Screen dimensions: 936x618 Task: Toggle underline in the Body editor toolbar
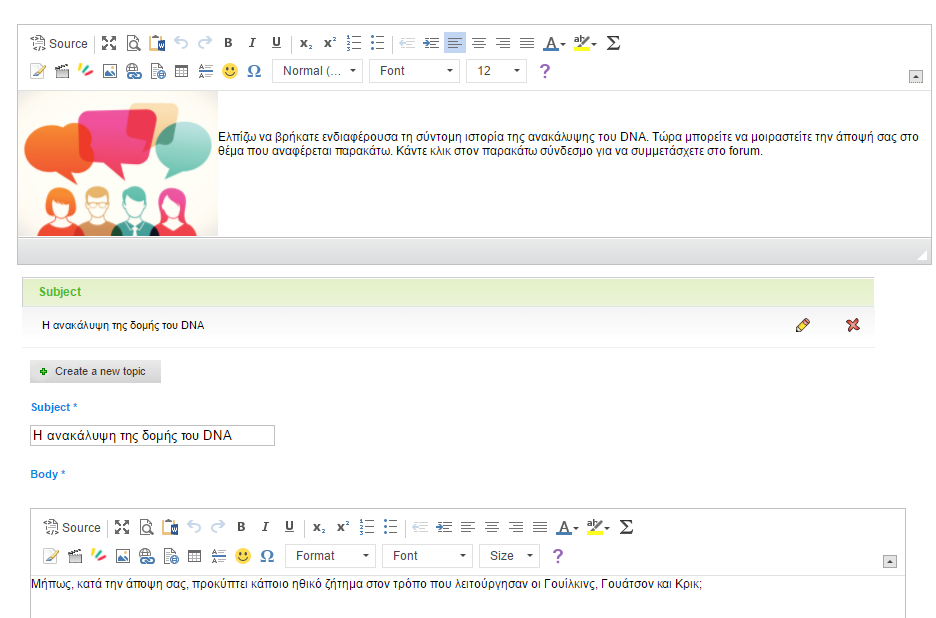click(289, 527)
